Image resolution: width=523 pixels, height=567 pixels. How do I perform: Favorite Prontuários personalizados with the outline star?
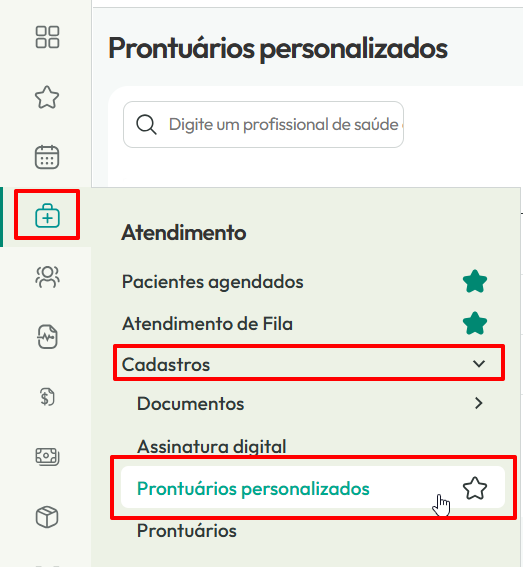pyautogui.click(x=475, y=488)
